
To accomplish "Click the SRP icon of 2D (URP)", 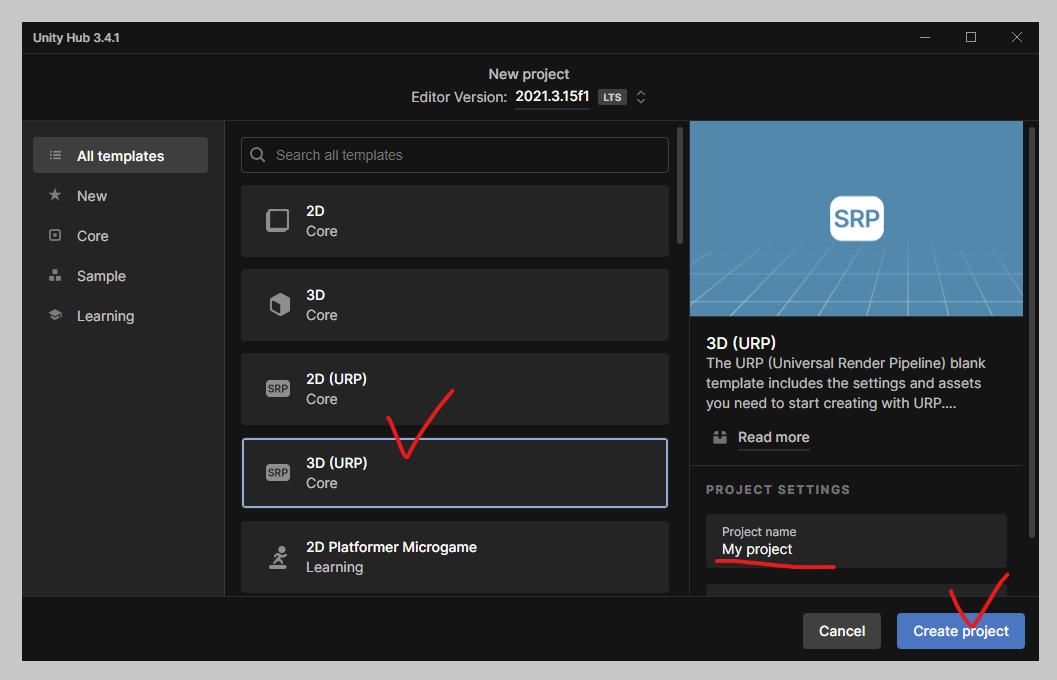I will pyautogui.click(x=278, y=389).
